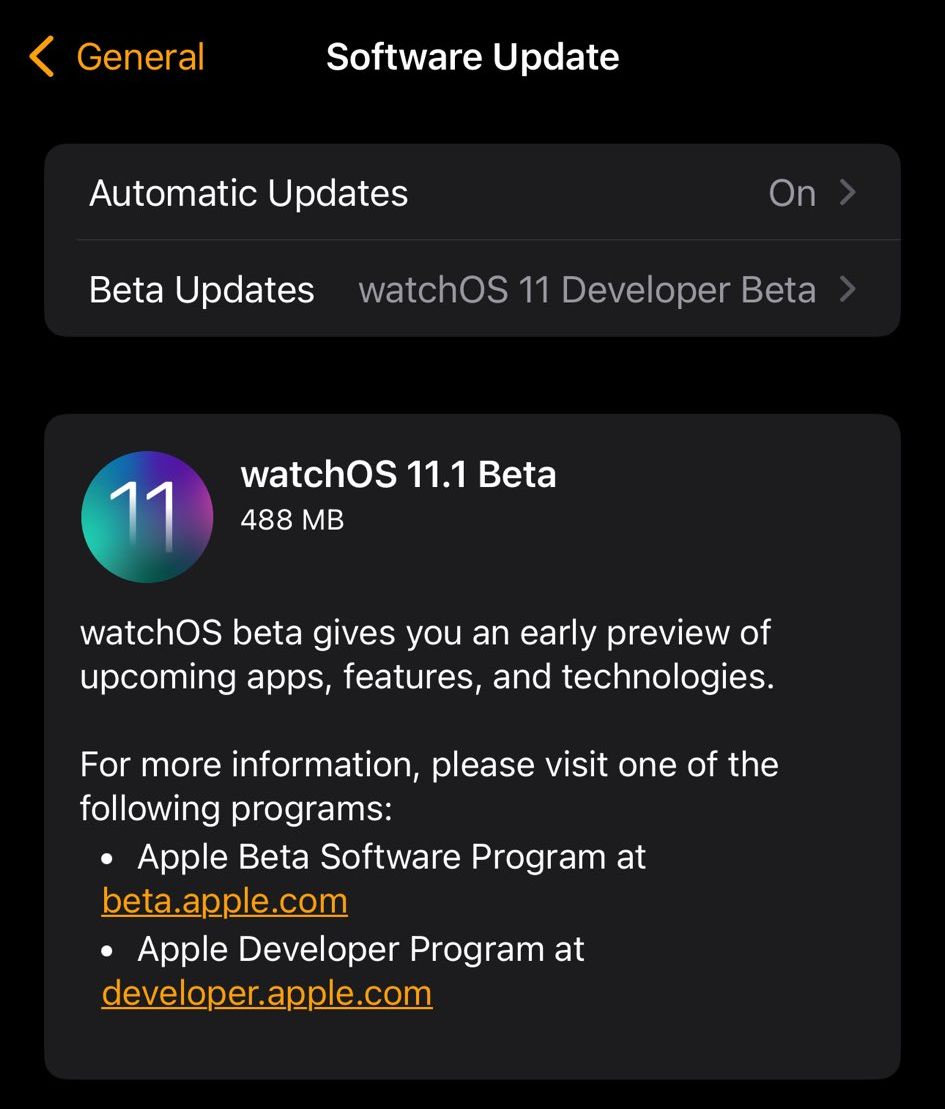This screenshot has height=1109, width=945.
Task: Open the beta.apple.com link
Action: click(x=225, y=901)
